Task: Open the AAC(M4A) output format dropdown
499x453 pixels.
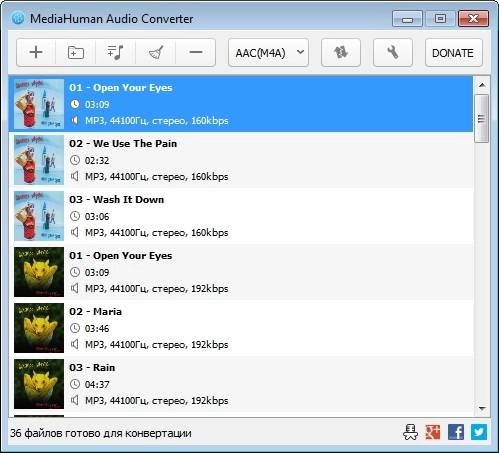Action: pyautogui.click(x=268, y=53)
